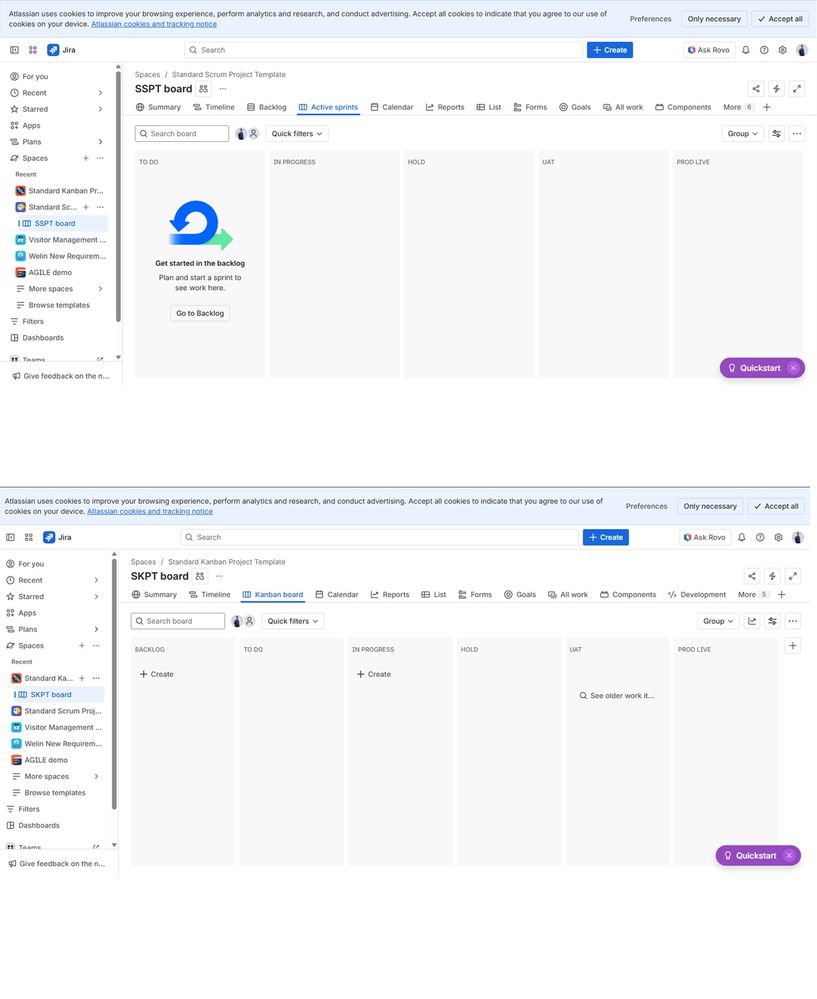Open insights chart icon on SKPT board
This screenshot has width=817, height=999.
pyautogui.click(x=752, y=621)
